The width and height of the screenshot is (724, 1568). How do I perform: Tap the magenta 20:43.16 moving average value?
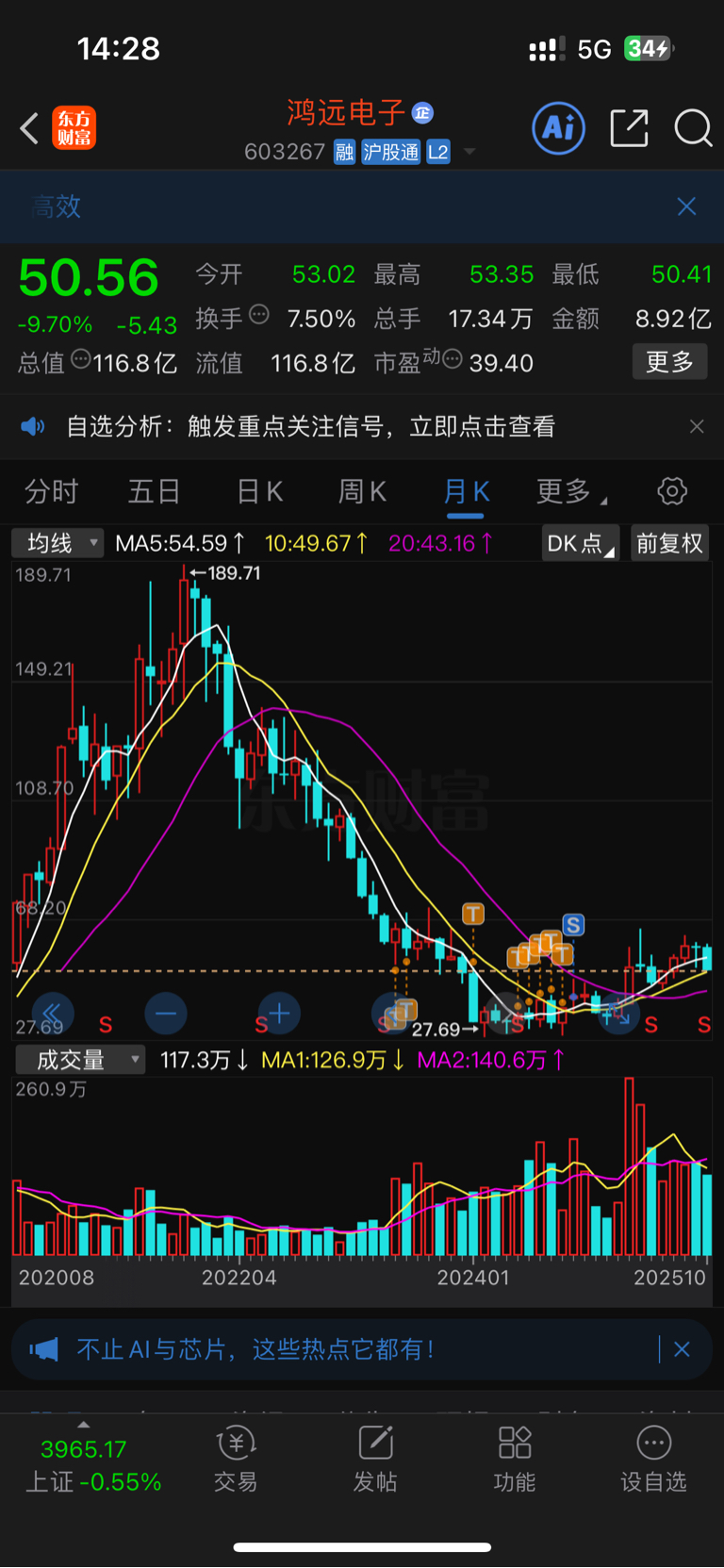(440, 543)
